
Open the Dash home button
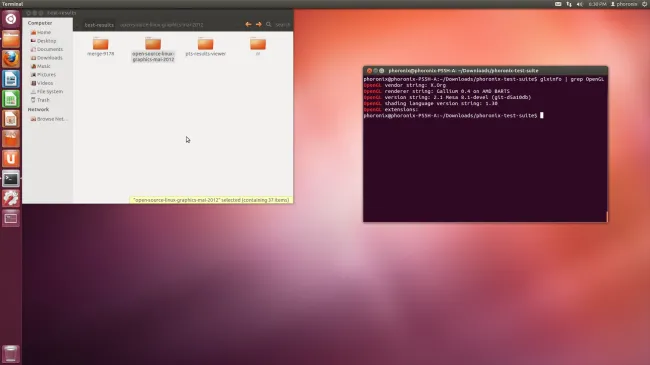11,19
